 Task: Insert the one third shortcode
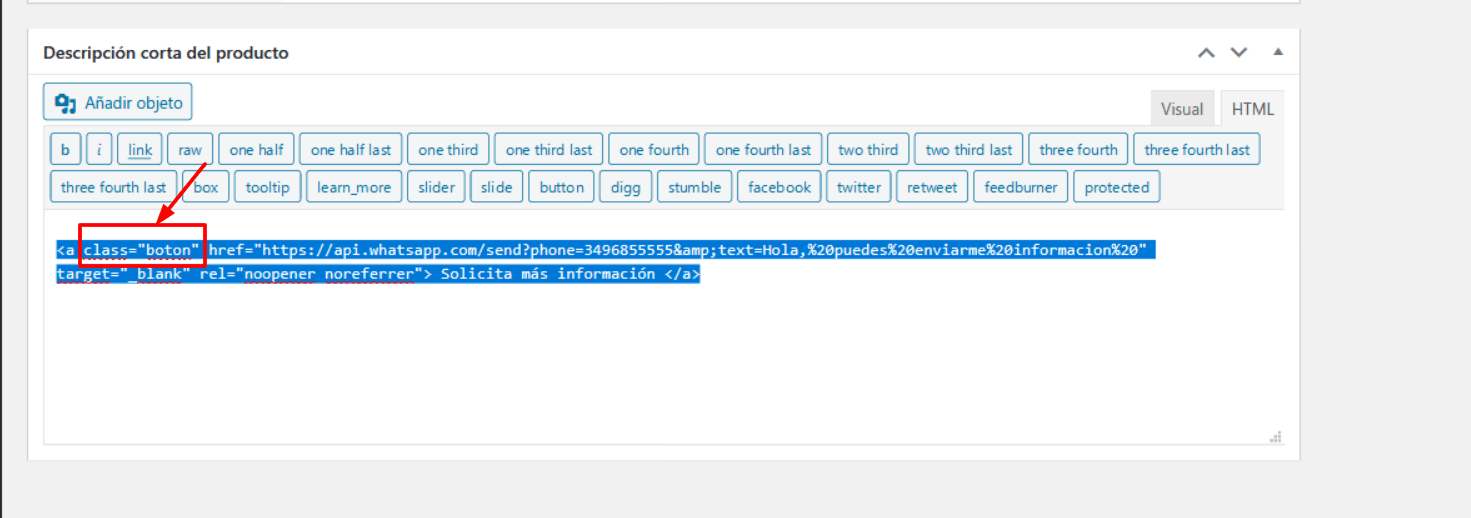[448, 150]
